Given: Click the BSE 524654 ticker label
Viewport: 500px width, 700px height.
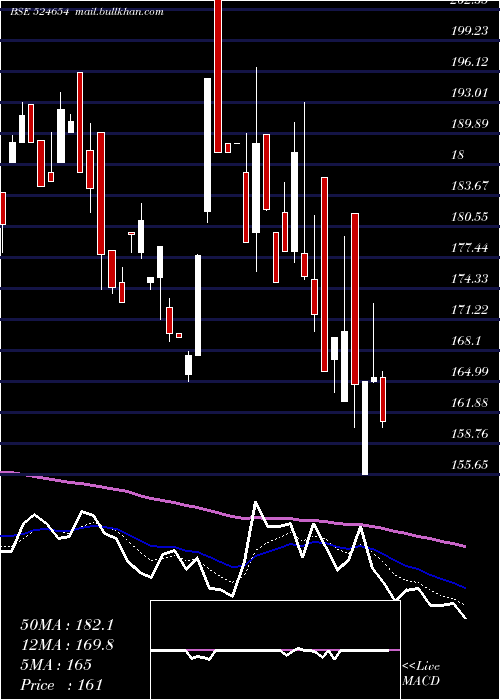Looking at the screenshot, I should [x=39, y=12].
